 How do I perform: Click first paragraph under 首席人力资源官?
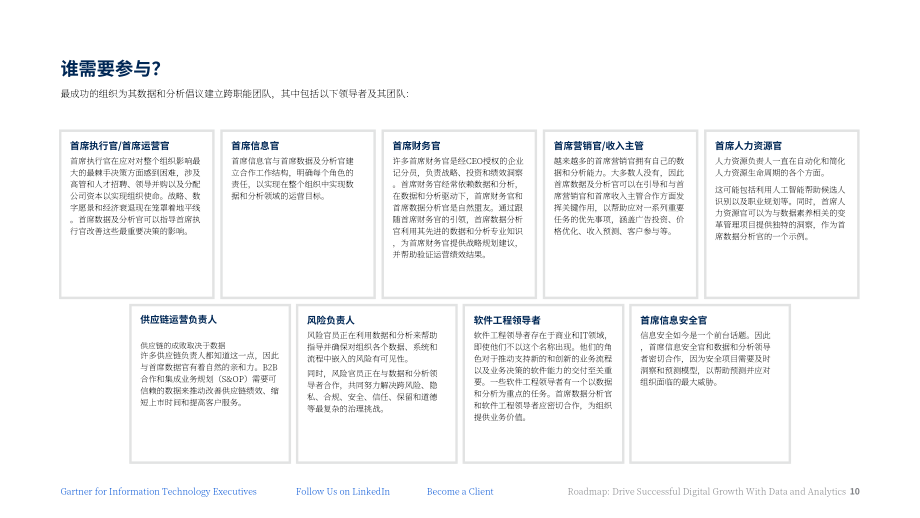(x=780, y=167)
